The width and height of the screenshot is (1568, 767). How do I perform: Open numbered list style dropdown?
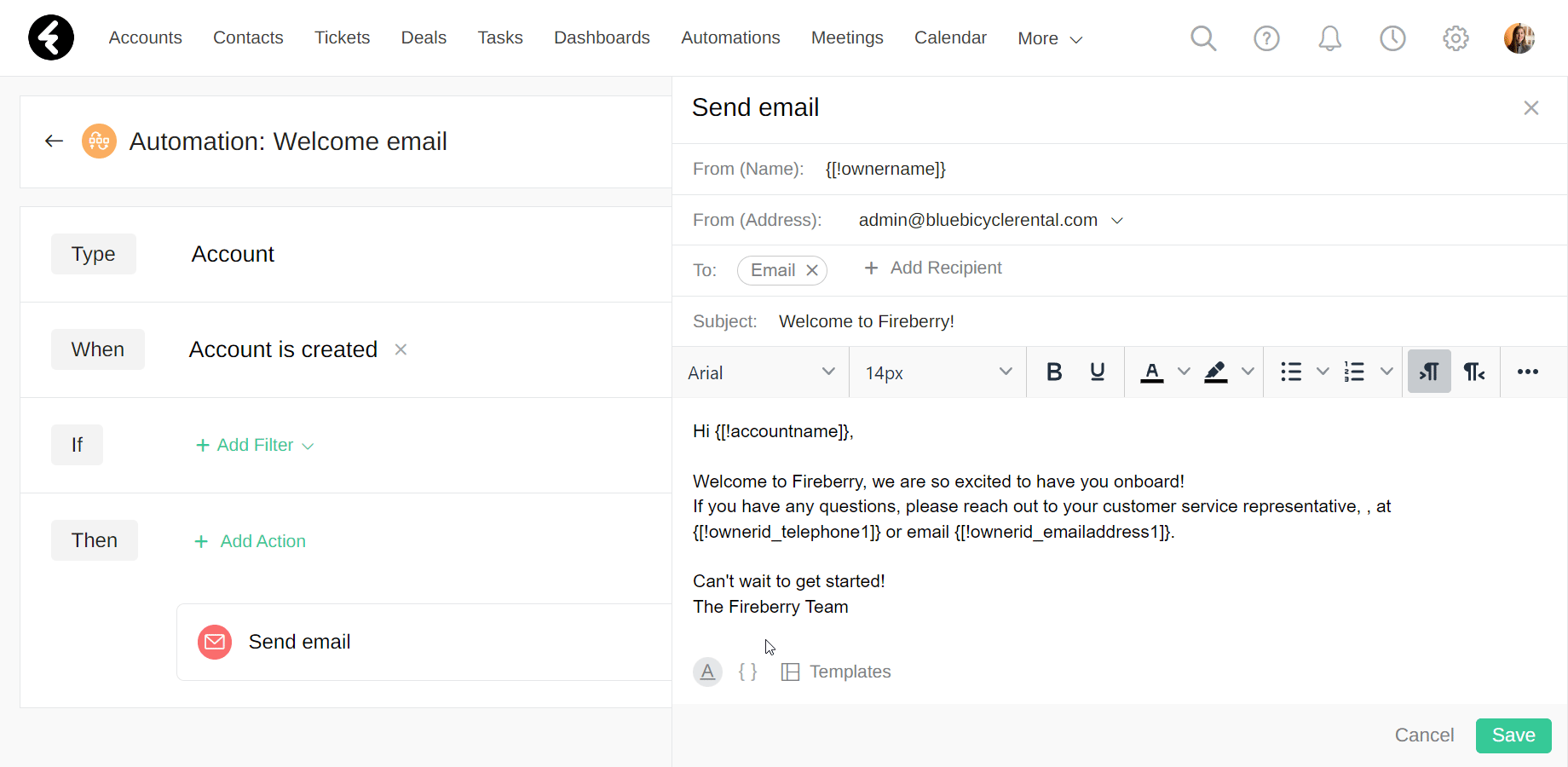1386,372
